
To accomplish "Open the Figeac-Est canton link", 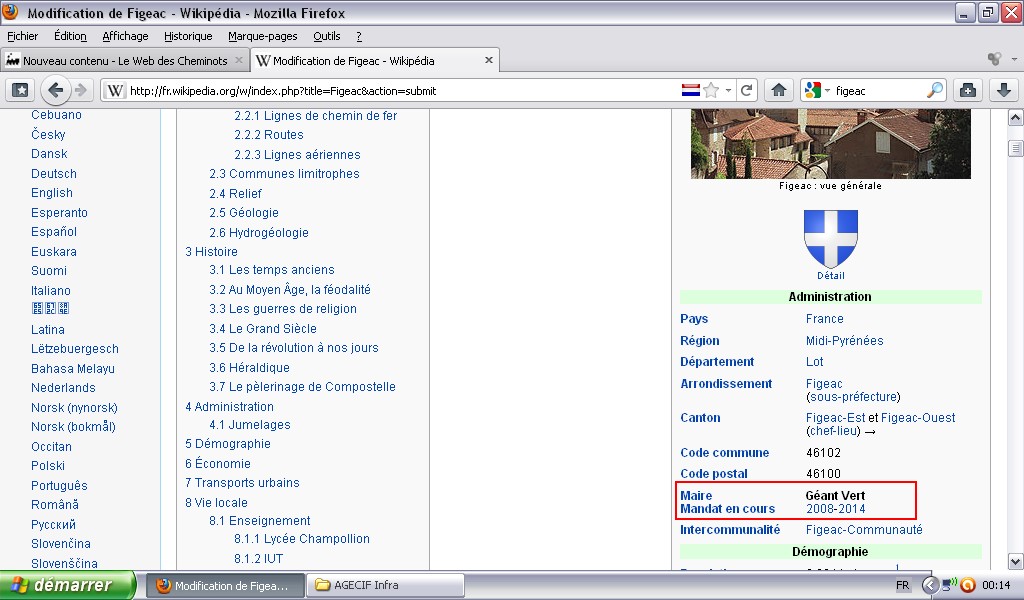I will 835,417.
